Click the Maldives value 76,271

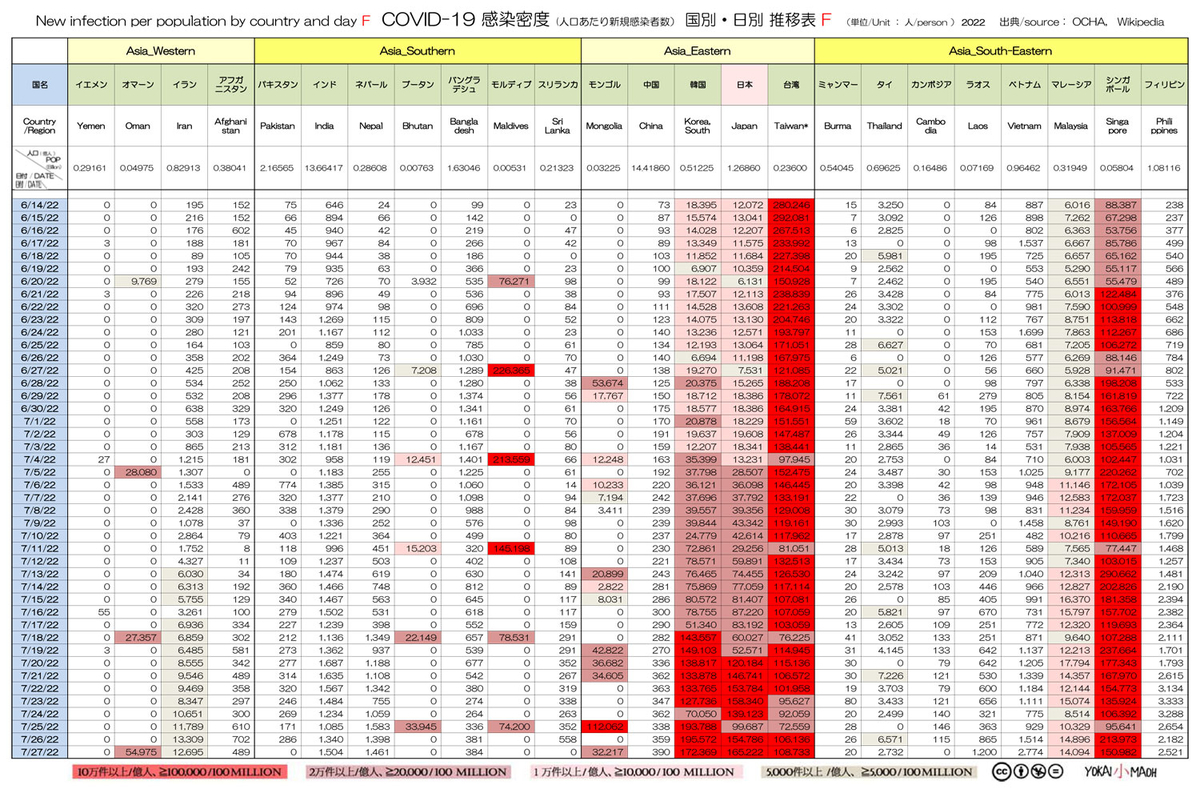pos(511,281)
